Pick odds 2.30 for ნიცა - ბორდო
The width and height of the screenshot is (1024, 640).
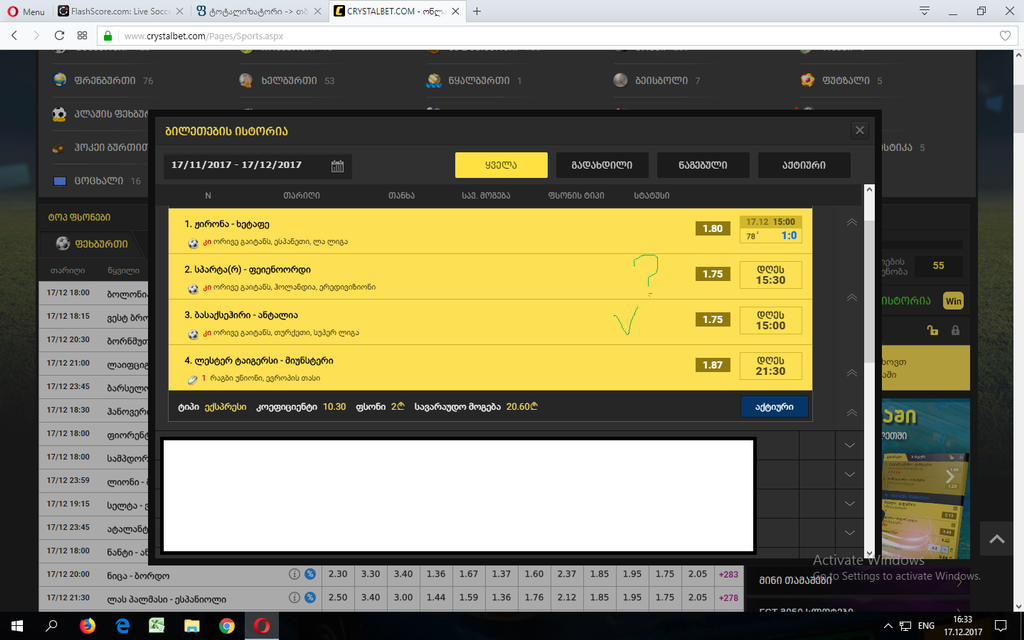338,574
